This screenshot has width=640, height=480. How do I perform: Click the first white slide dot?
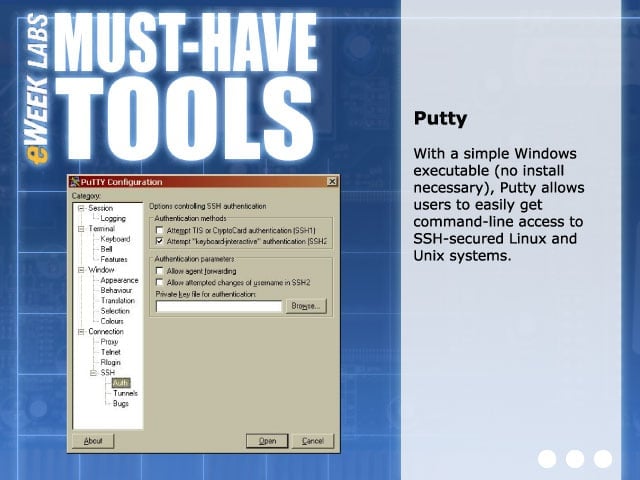[547, 459]
